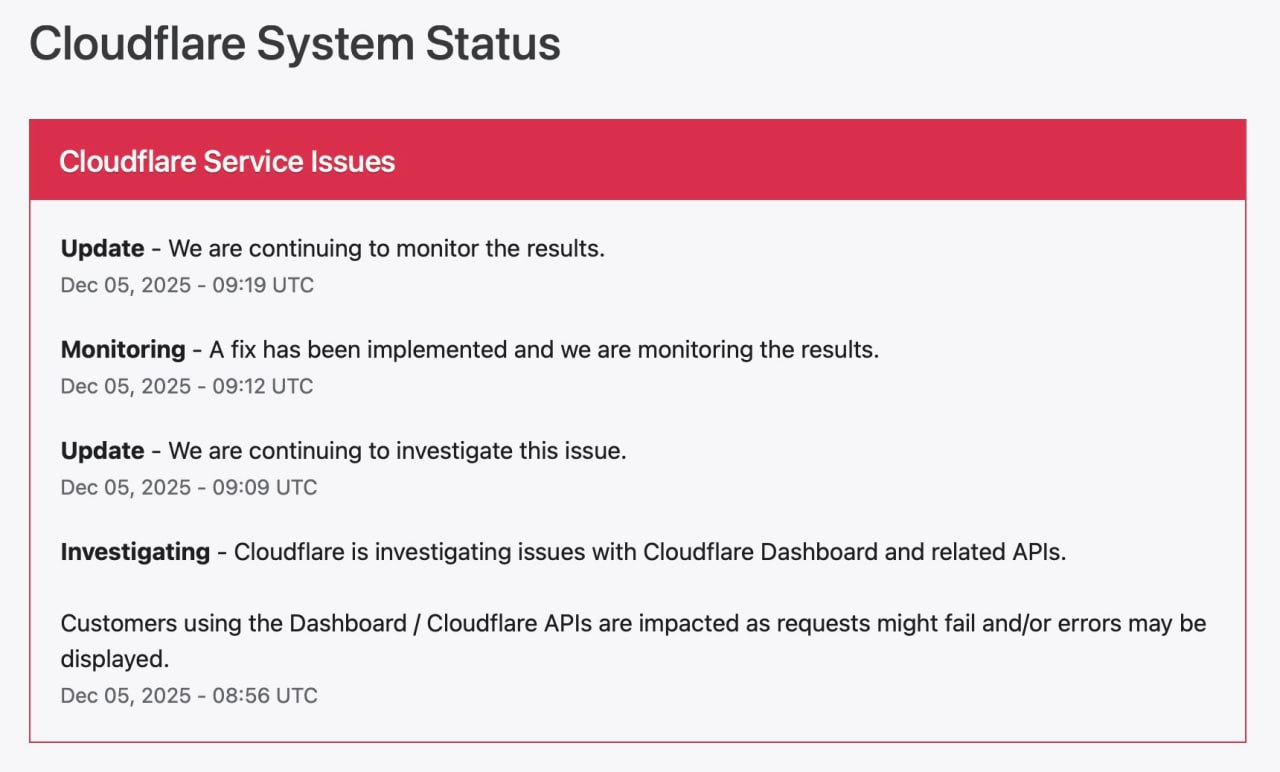The width and height of the screenshot is (1280, 772).
Task: Select the bold Investigating status label
Action: (x=135, y=552)
